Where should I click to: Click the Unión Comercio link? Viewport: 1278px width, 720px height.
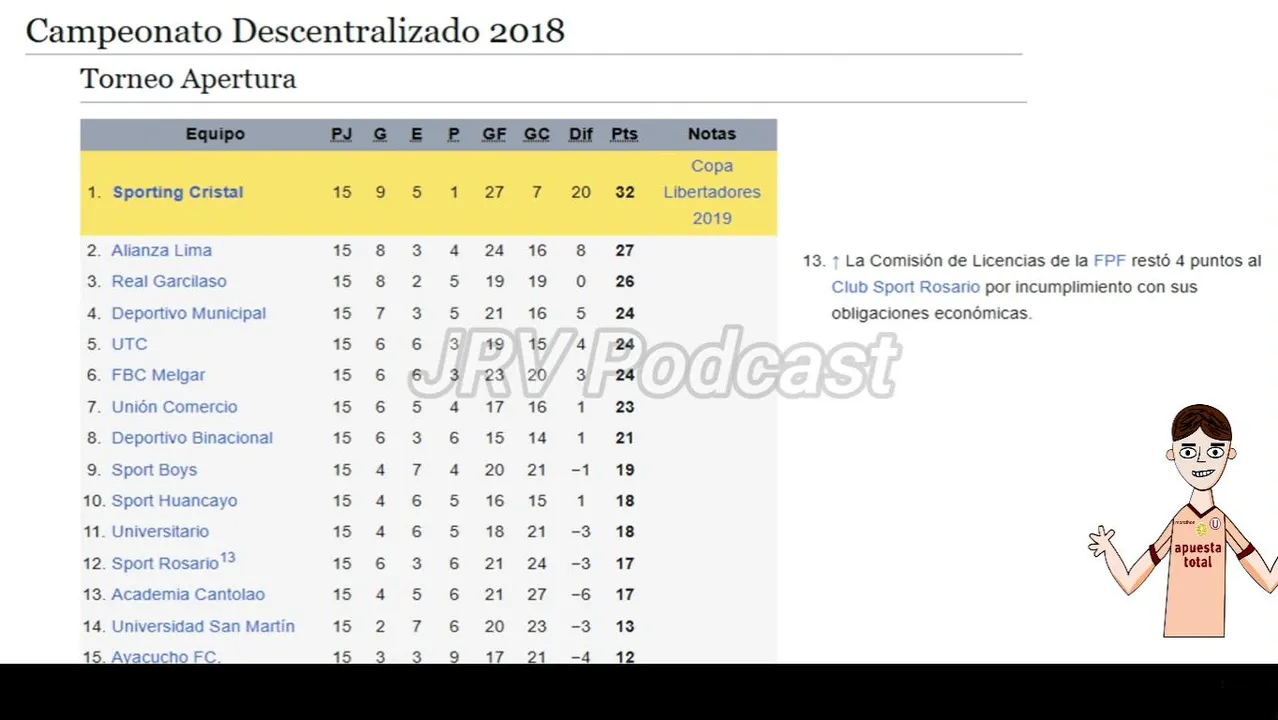pos(174,407)
